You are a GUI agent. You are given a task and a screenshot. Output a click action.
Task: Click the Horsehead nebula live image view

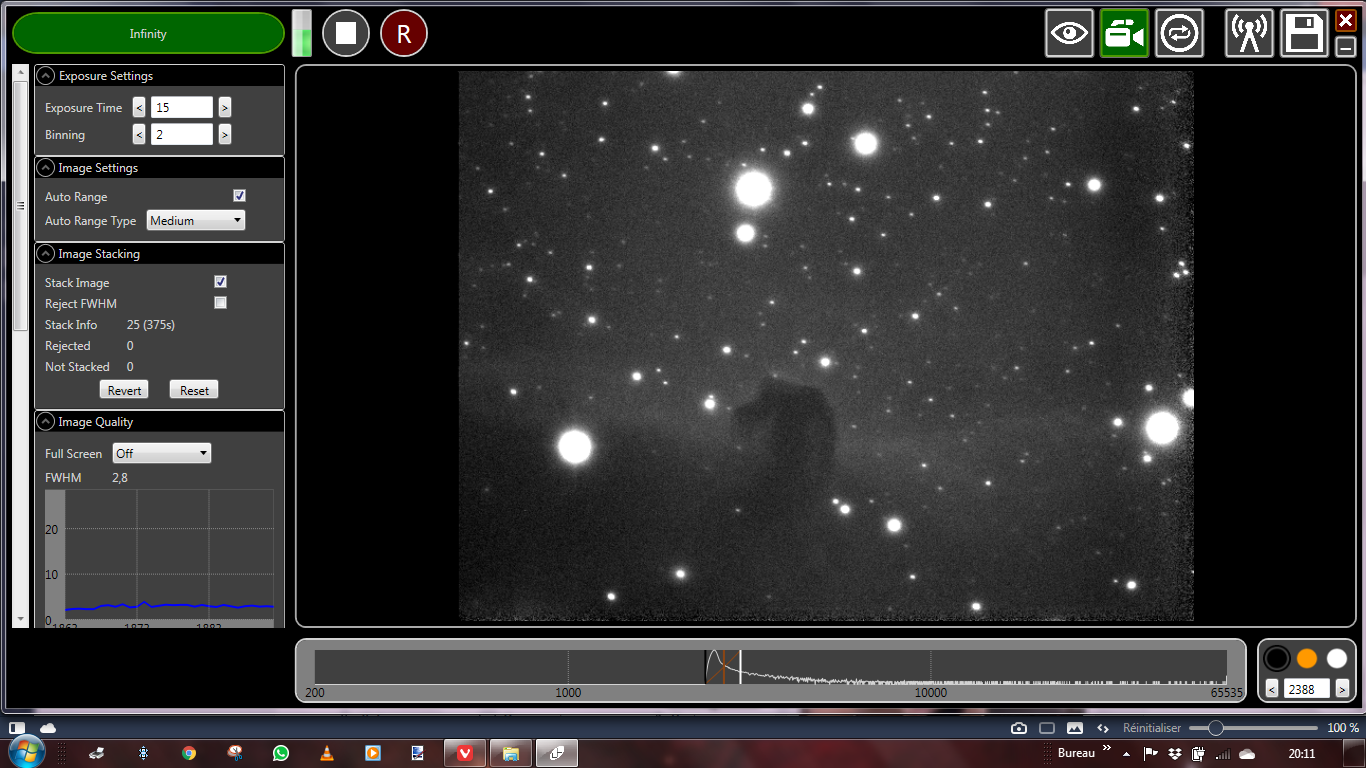click(x=826, y=346)
